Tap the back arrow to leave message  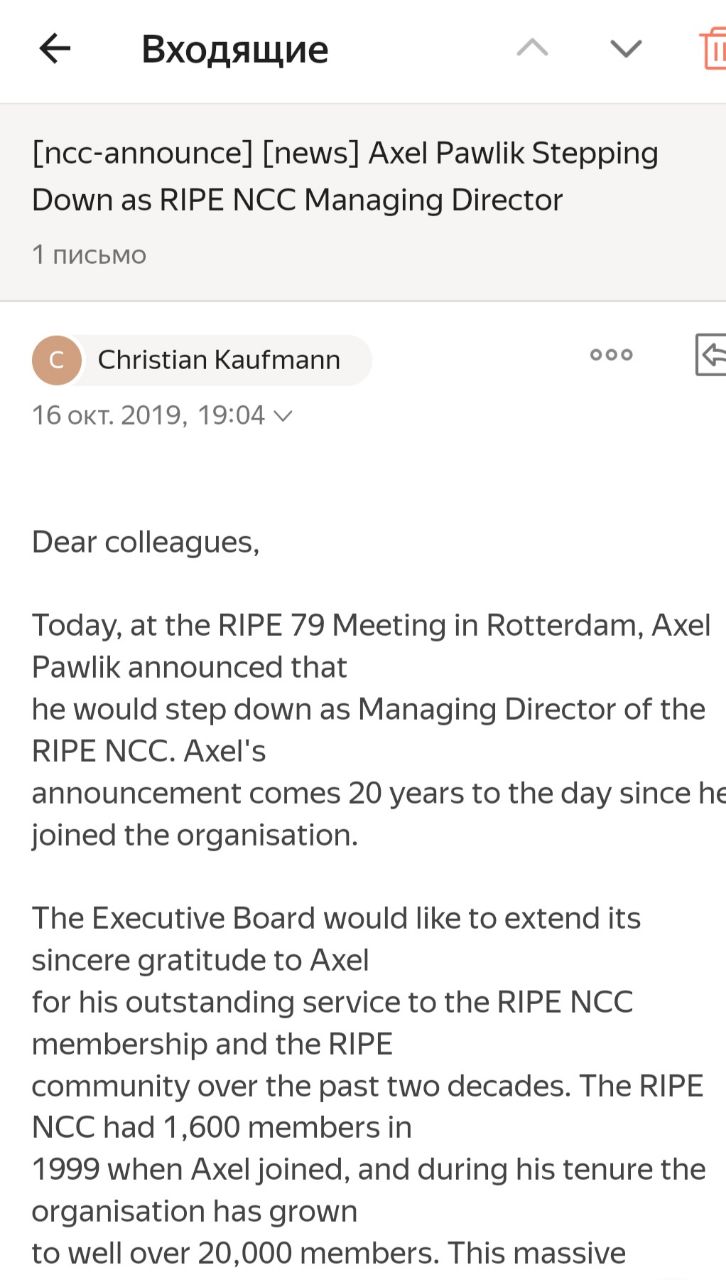[x=55, y=49]
